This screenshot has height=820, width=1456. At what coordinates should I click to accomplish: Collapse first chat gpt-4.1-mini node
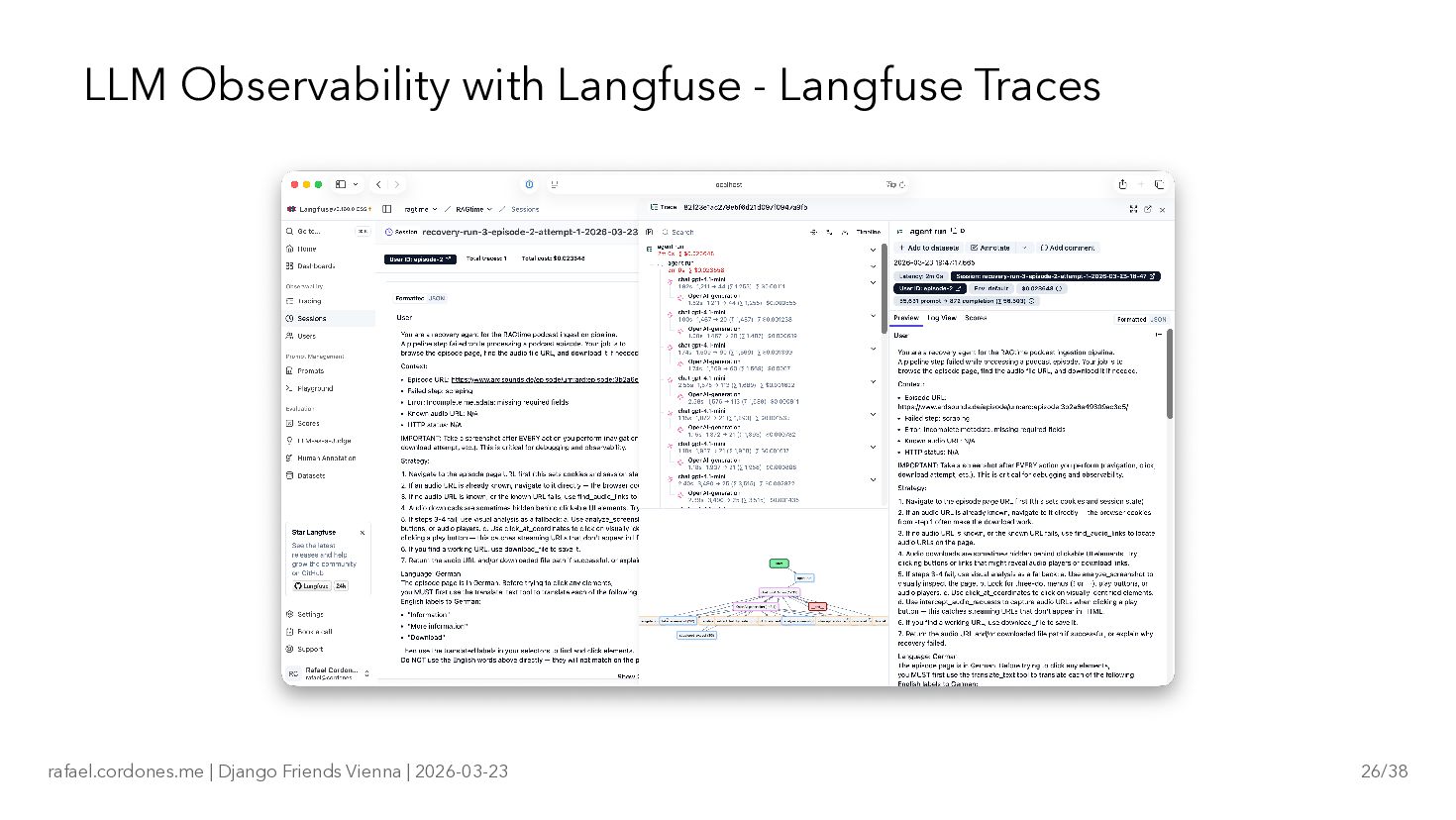pos(873,282)
